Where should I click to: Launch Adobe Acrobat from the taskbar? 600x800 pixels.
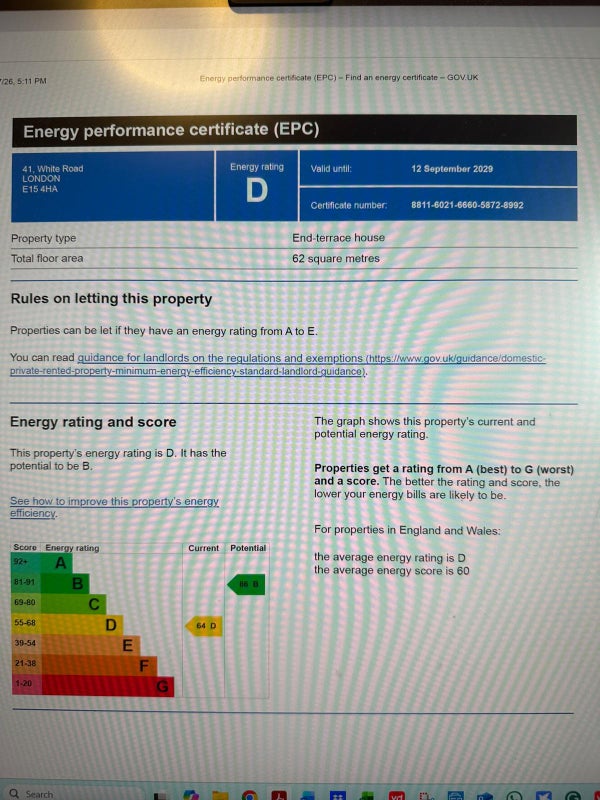point(280,796)
